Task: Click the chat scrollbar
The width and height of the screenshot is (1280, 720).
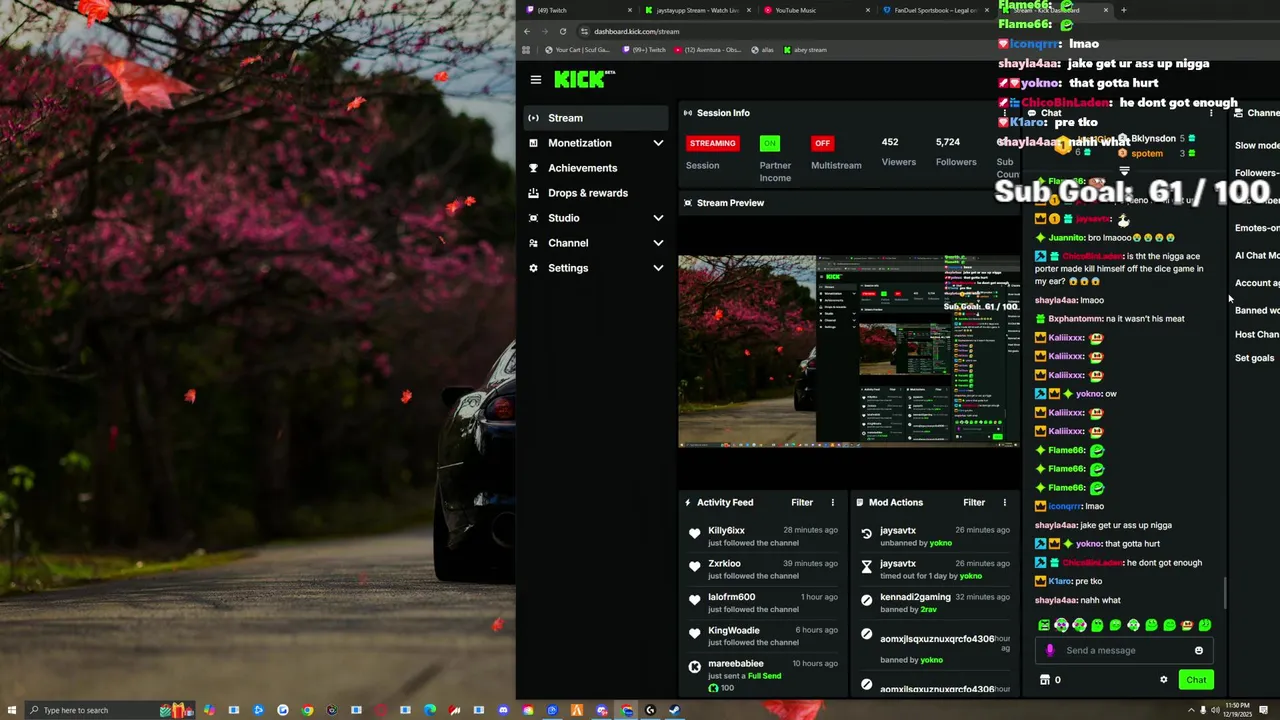Action: [x=1225, y=592]
